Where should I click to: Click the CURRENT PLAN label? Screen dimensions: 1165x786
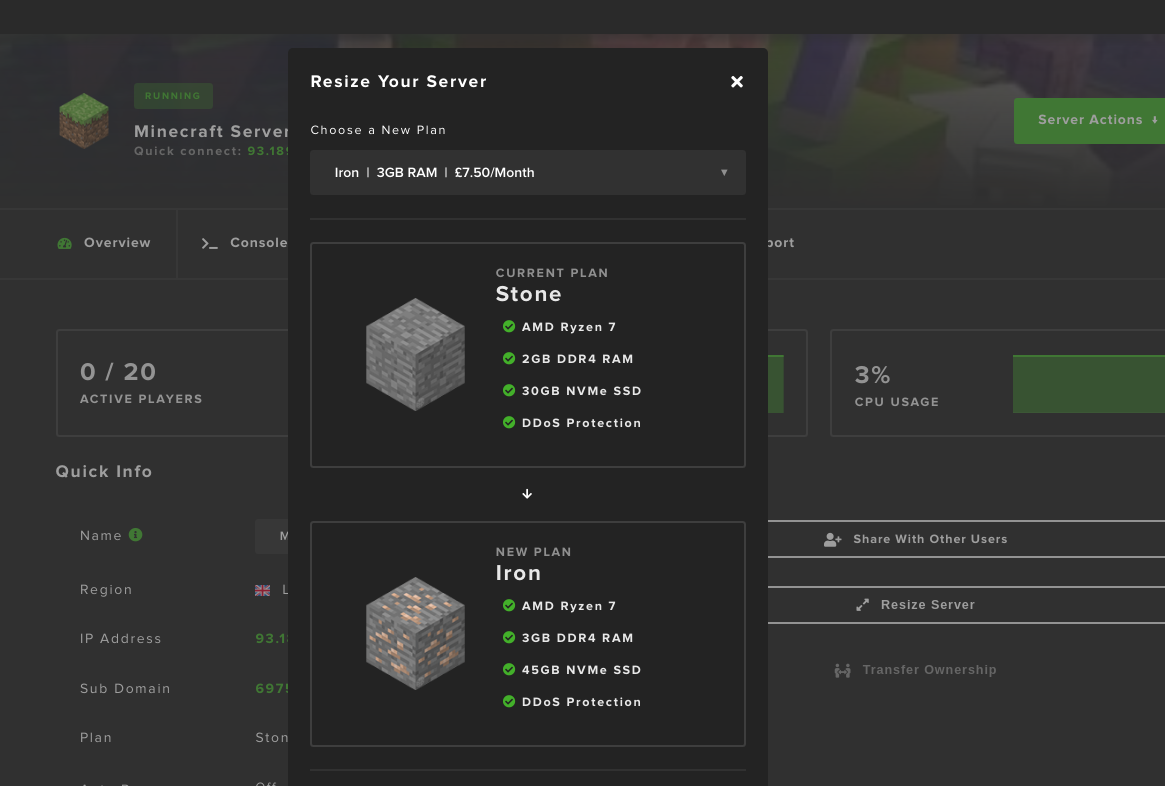pos(552,273)
